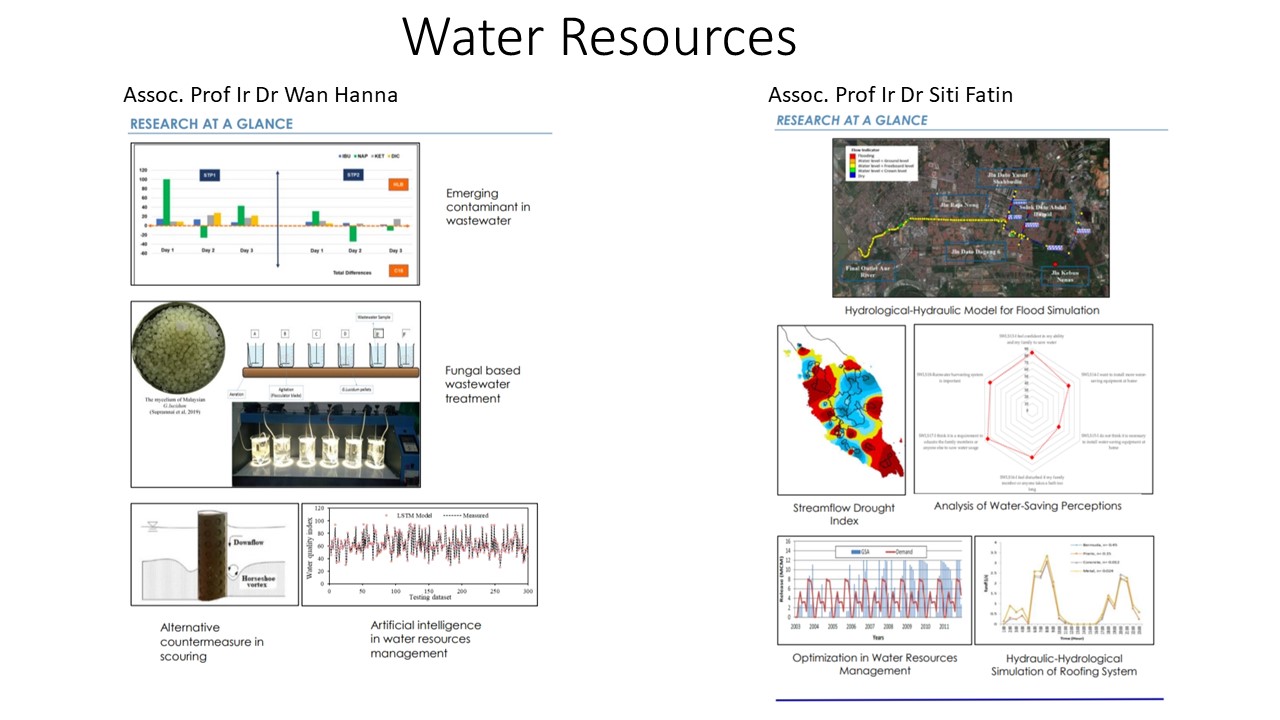Click the Analysis of Water-Saving Perceptions caption
The width and height of the screenshot is (1280, 720).
(1027, 506)
